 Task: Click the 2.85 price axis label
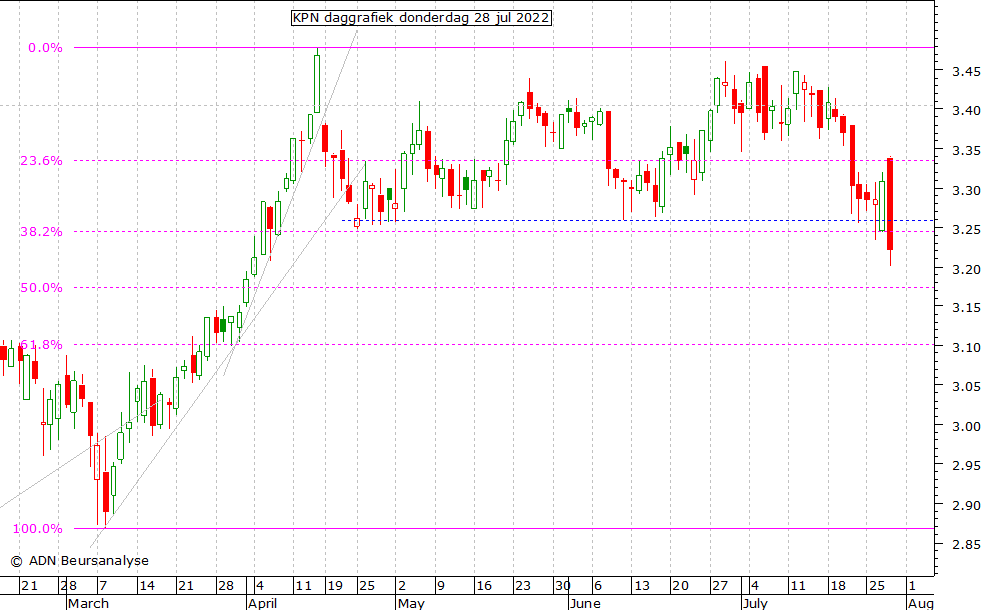[966, 545]
